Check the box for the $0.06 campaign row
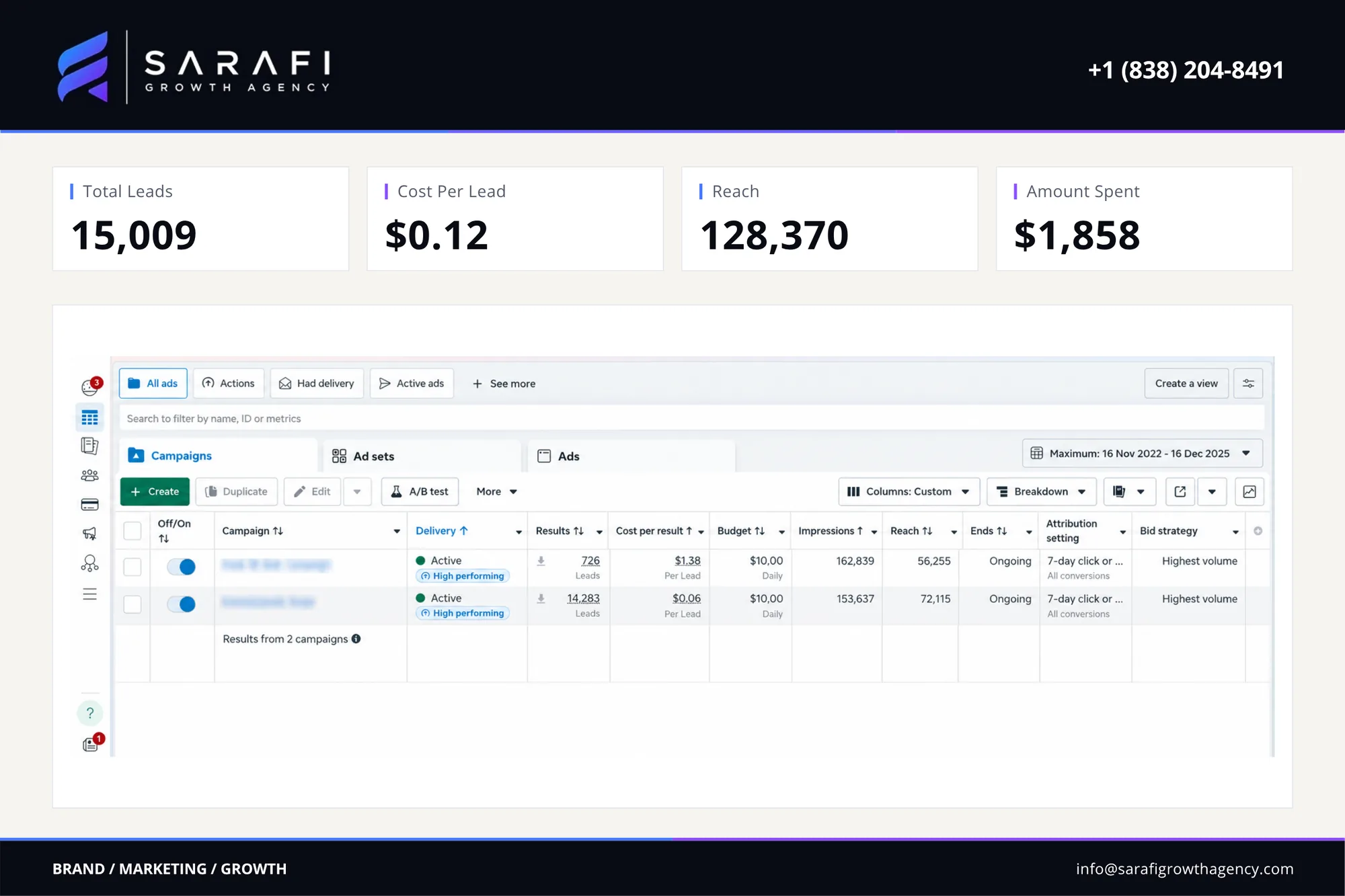The height and width of the screenshot is (896, 1345). pyautogui.click(x=132, y=604)
